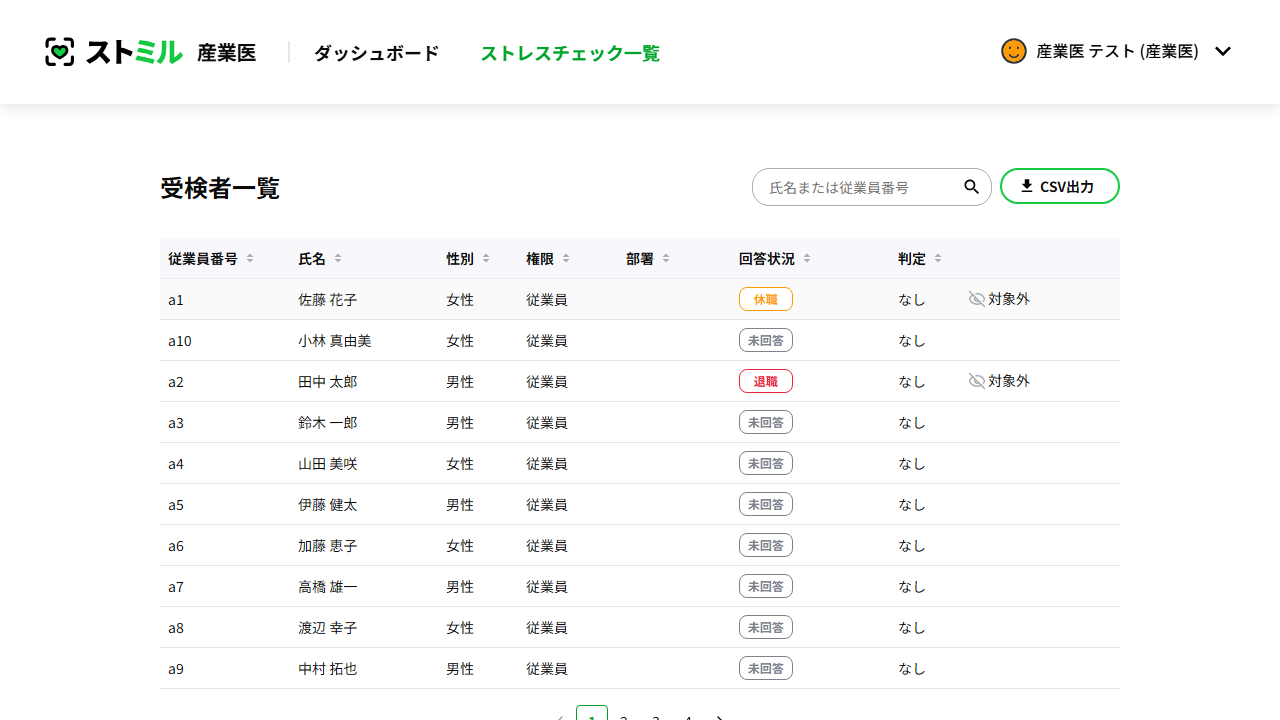
Task: Click the next-page arrow in pagination
Action: pos(720,717)
